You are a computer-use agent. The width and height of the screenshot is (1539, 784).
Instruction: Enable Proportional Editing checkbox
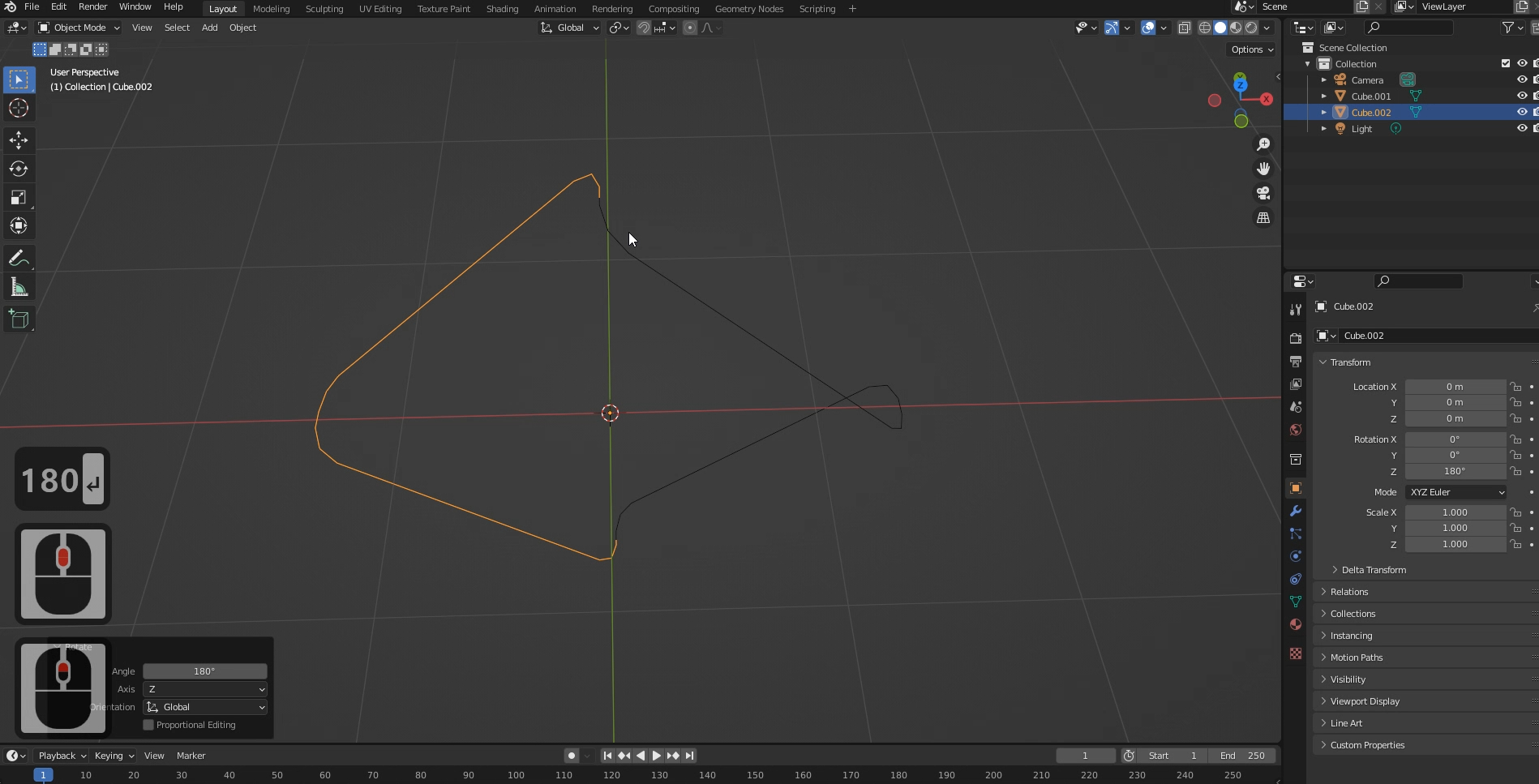click(x=148, y=725)
